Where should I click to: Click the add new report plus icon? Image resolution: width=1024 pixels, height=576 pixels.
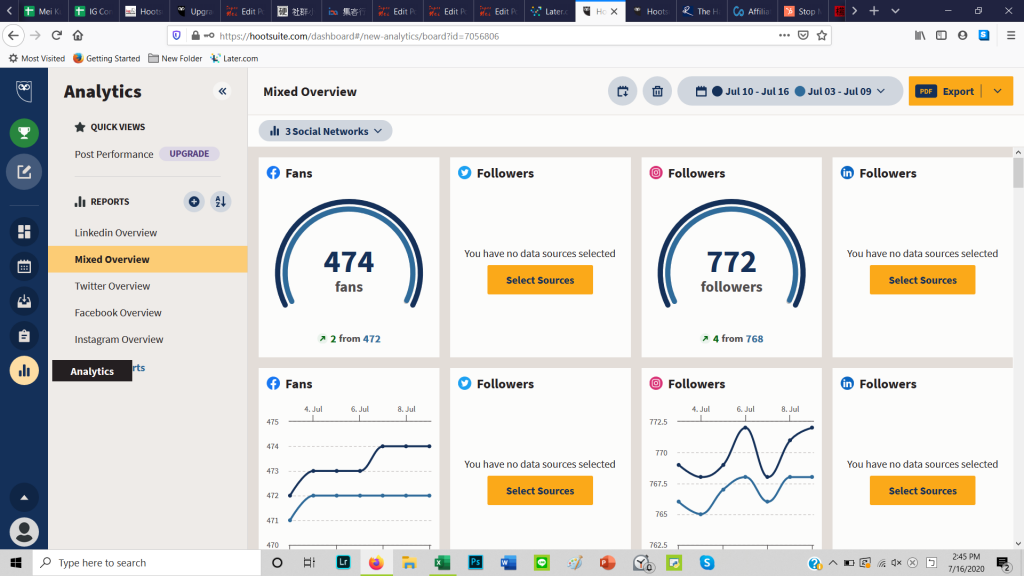194,202
